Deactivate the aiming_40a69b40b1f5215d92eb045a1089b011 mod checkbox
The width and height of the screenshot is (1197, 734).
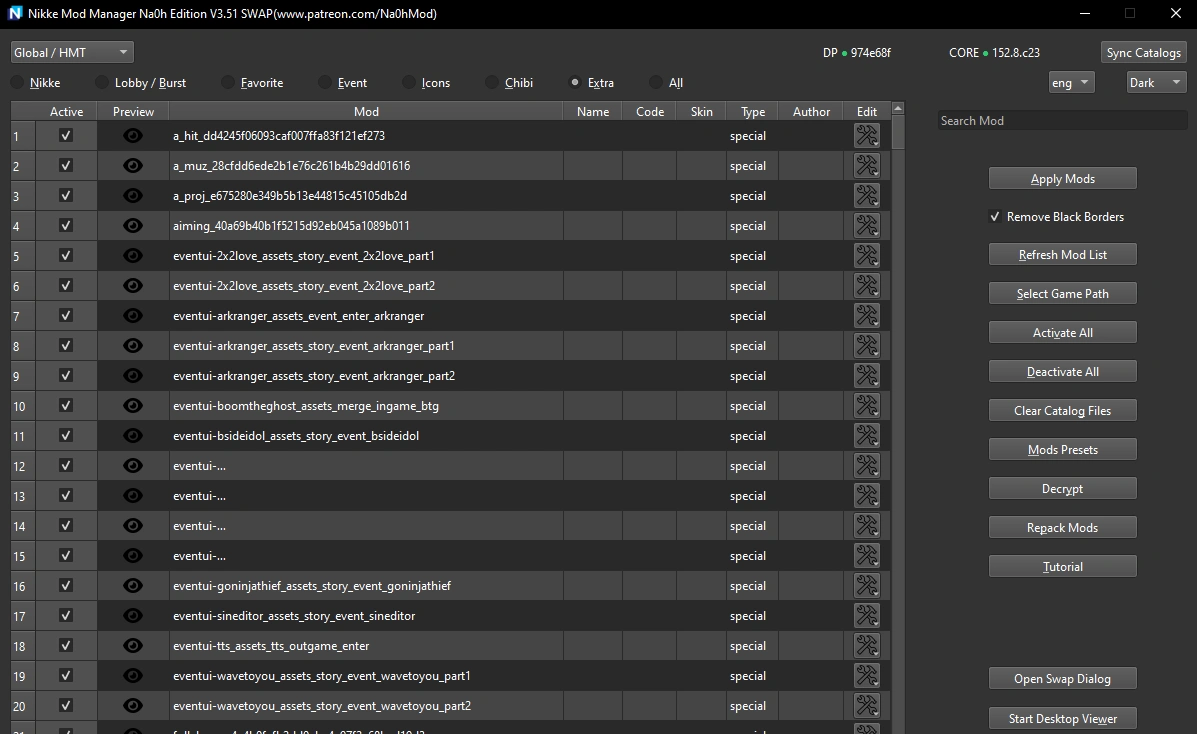66,225
